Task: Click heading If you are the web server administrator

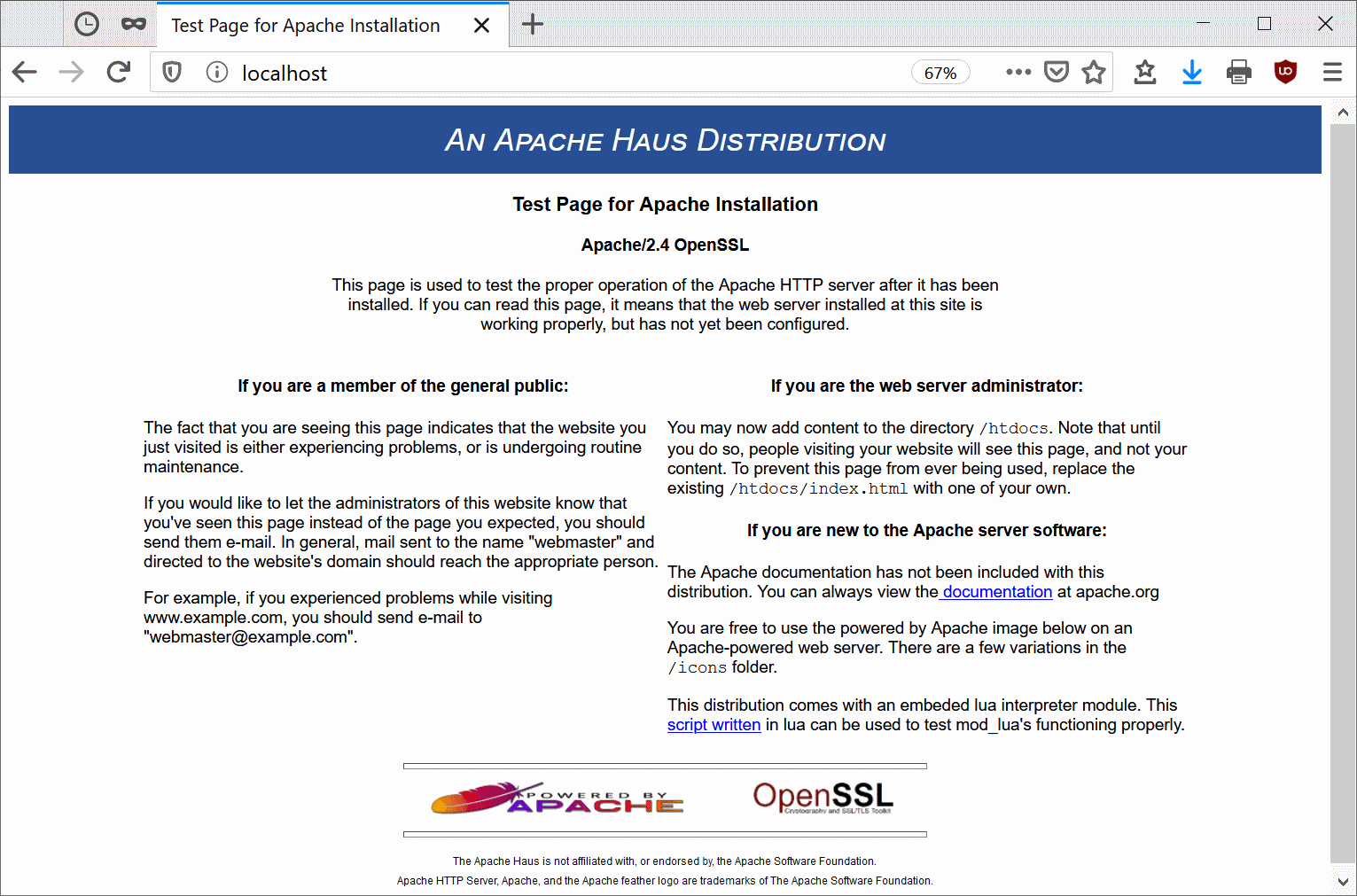Action: pos(926,386)
